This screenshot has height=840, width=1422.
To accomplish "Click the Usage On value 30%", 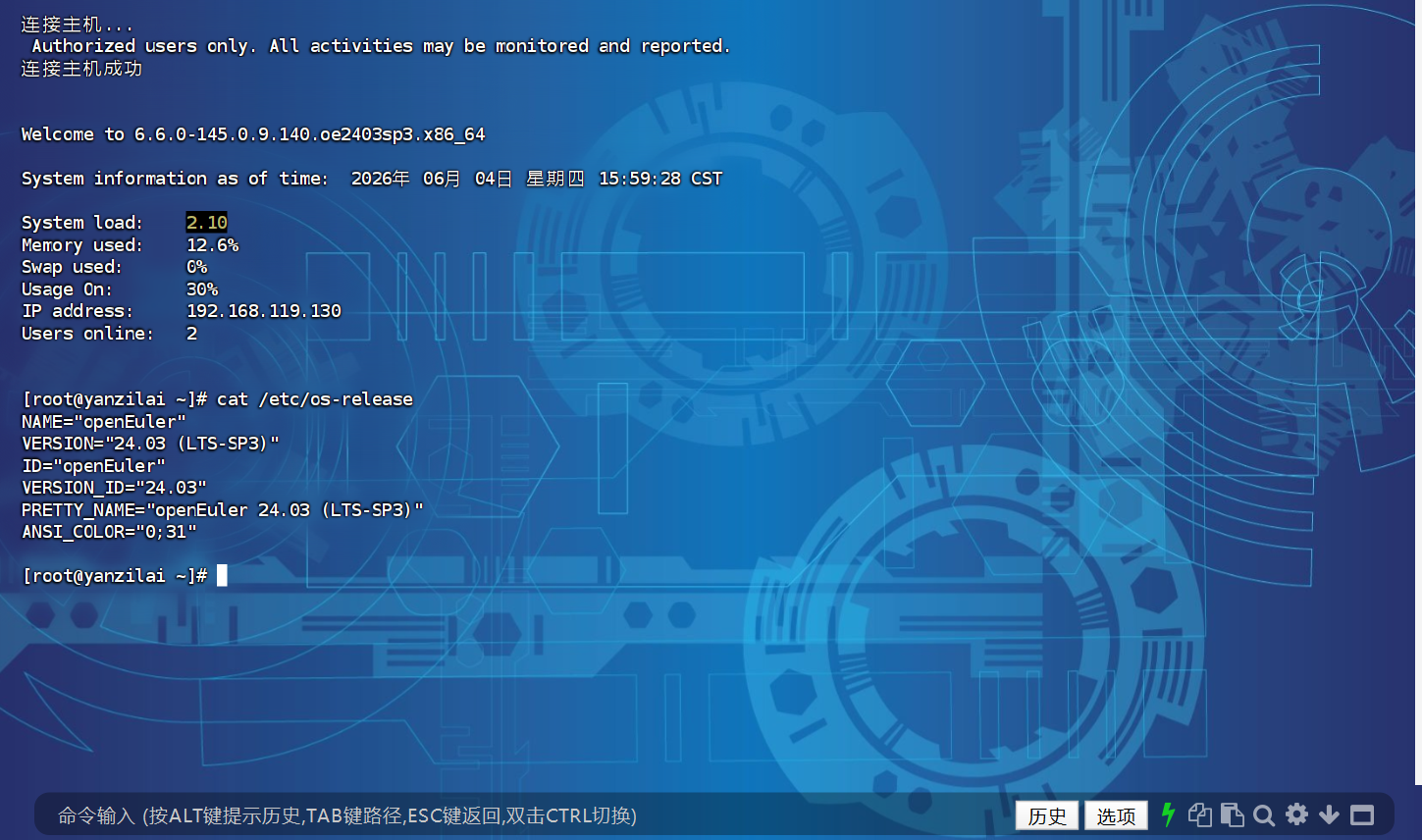I will point(202,289).
